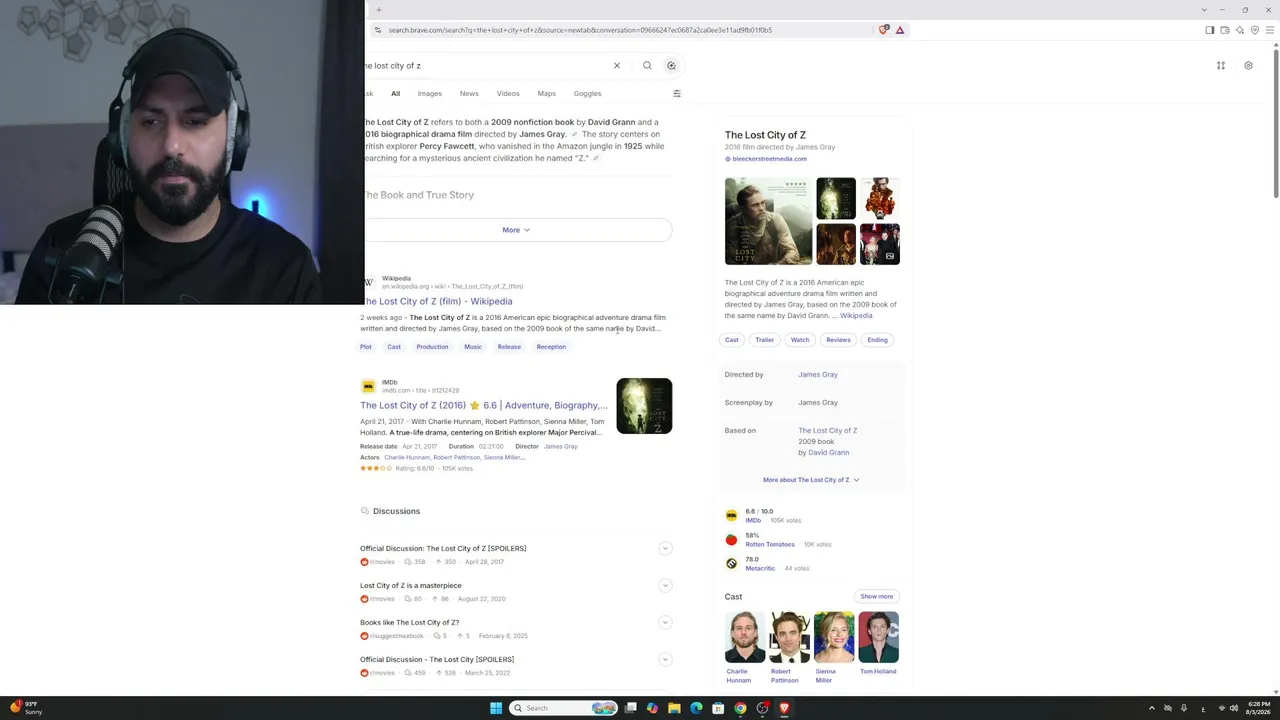
Task: Open the Windows Start button
Action: 496,708
